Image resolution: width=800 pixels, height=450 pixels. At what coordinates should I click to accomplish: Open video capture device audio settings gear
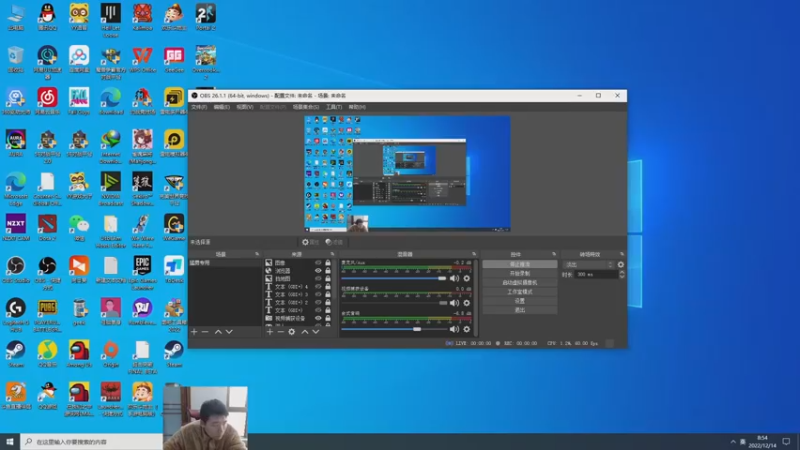coord(466,303)
